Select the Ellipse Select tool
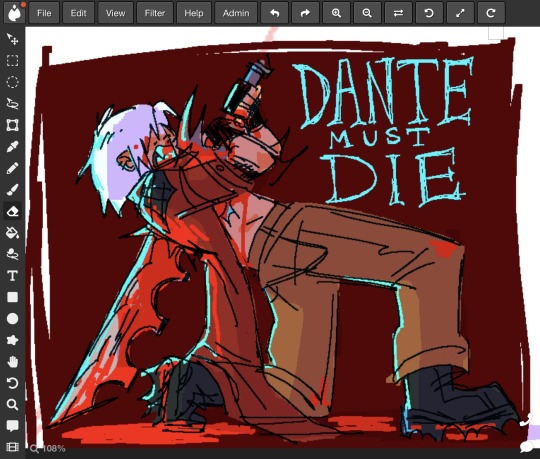540x459 pixels. [x=12, y=82]
